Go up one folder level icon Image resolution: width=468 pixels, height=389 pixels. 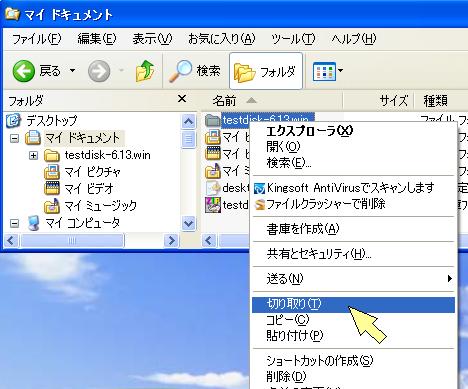[145, 71]
